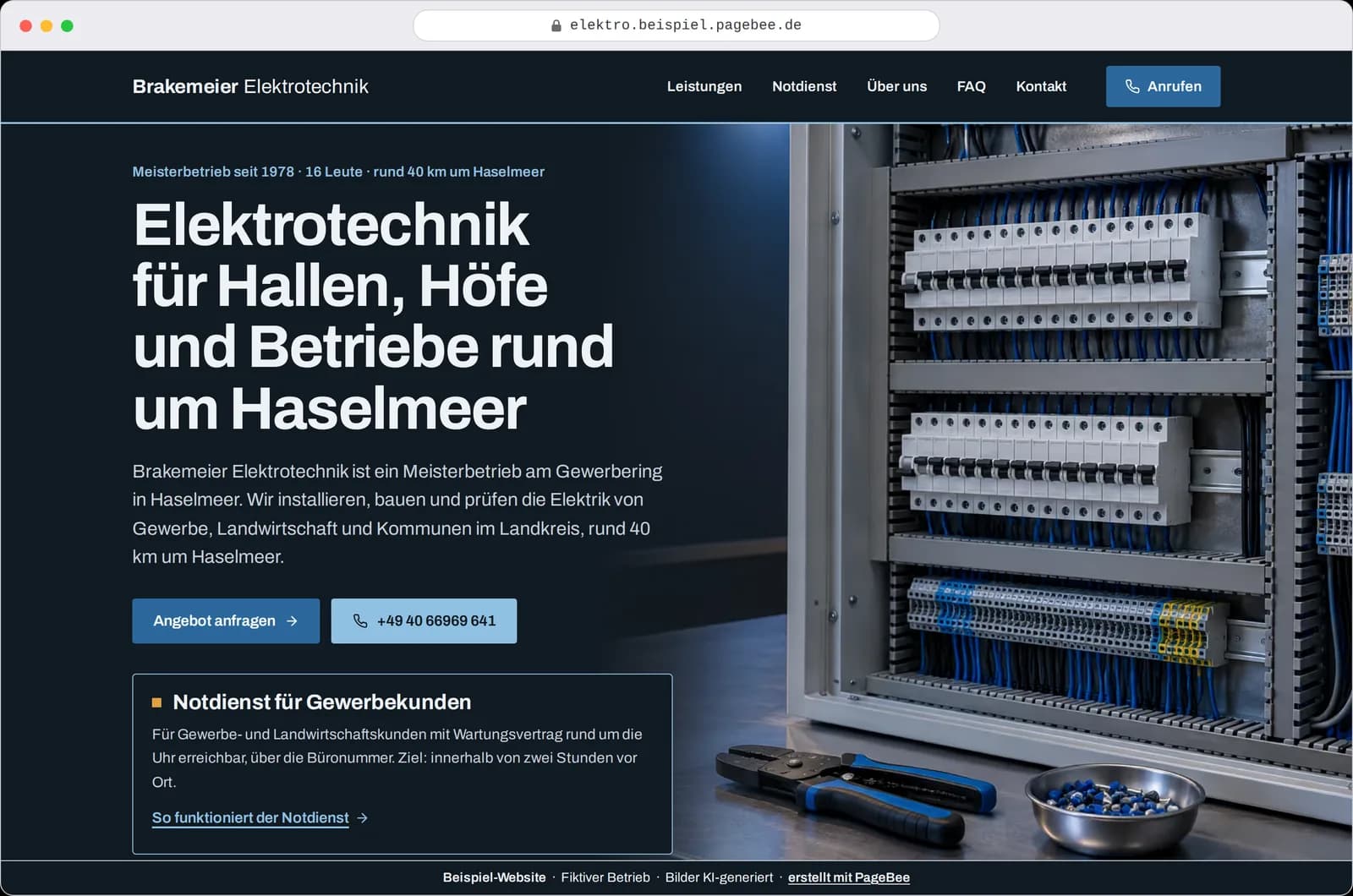Open the Leistungen menu item

704,86
